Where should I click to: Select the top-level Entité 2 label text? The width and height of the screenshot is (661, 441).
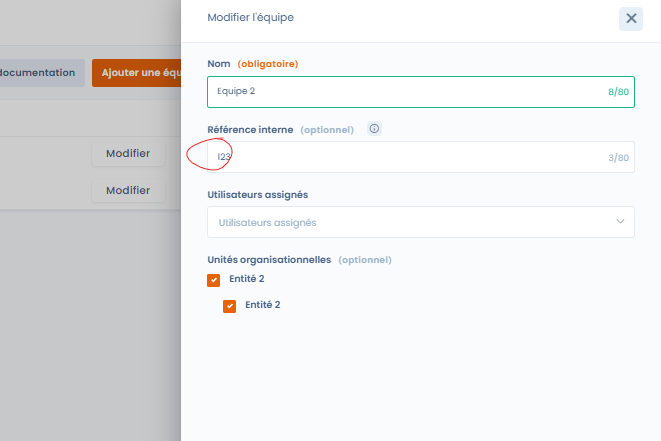(246, 279)
